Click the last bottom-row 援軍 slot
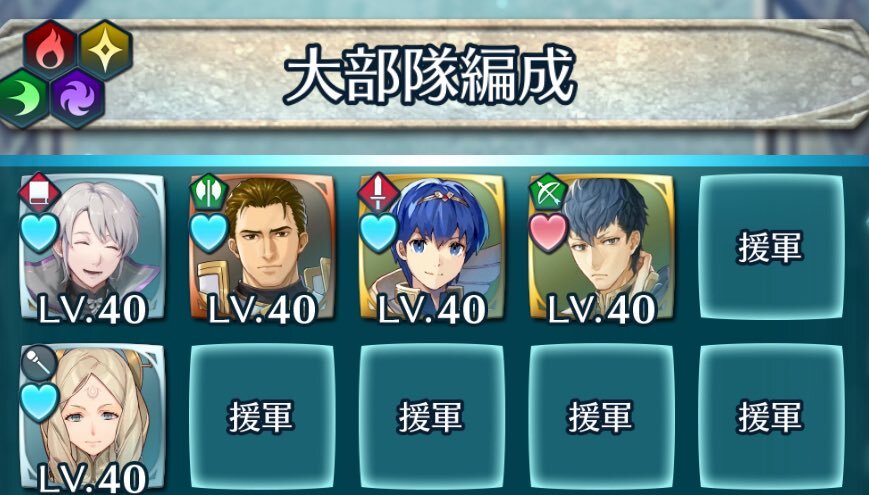Image resolution: width=869 pixels, height=495 pixels. 771,417
